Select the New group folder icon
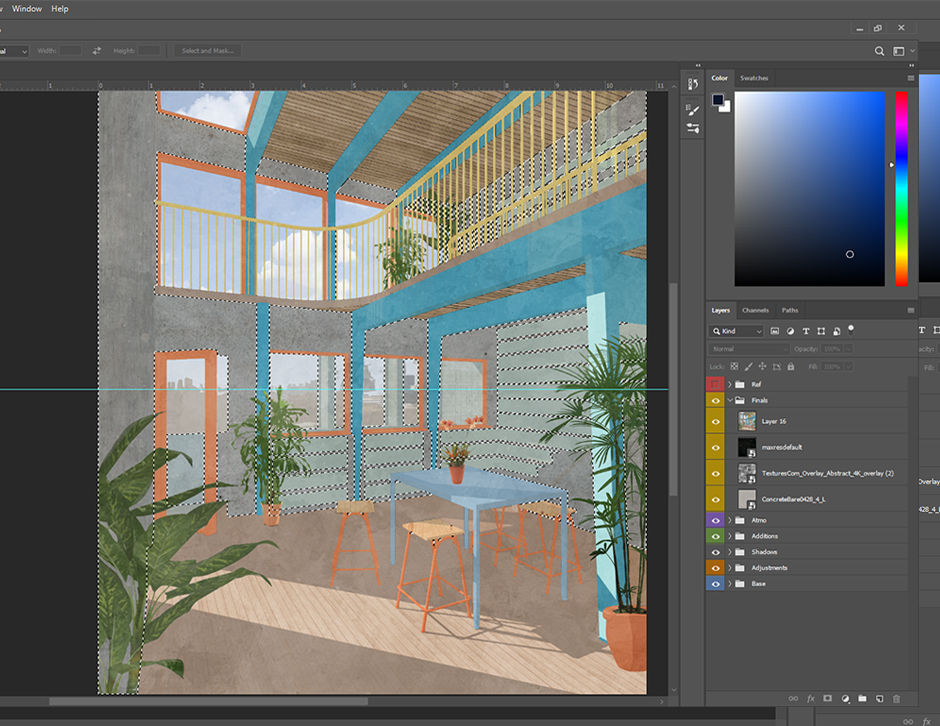This screenshot has height=726, width=940. (863, 698)
